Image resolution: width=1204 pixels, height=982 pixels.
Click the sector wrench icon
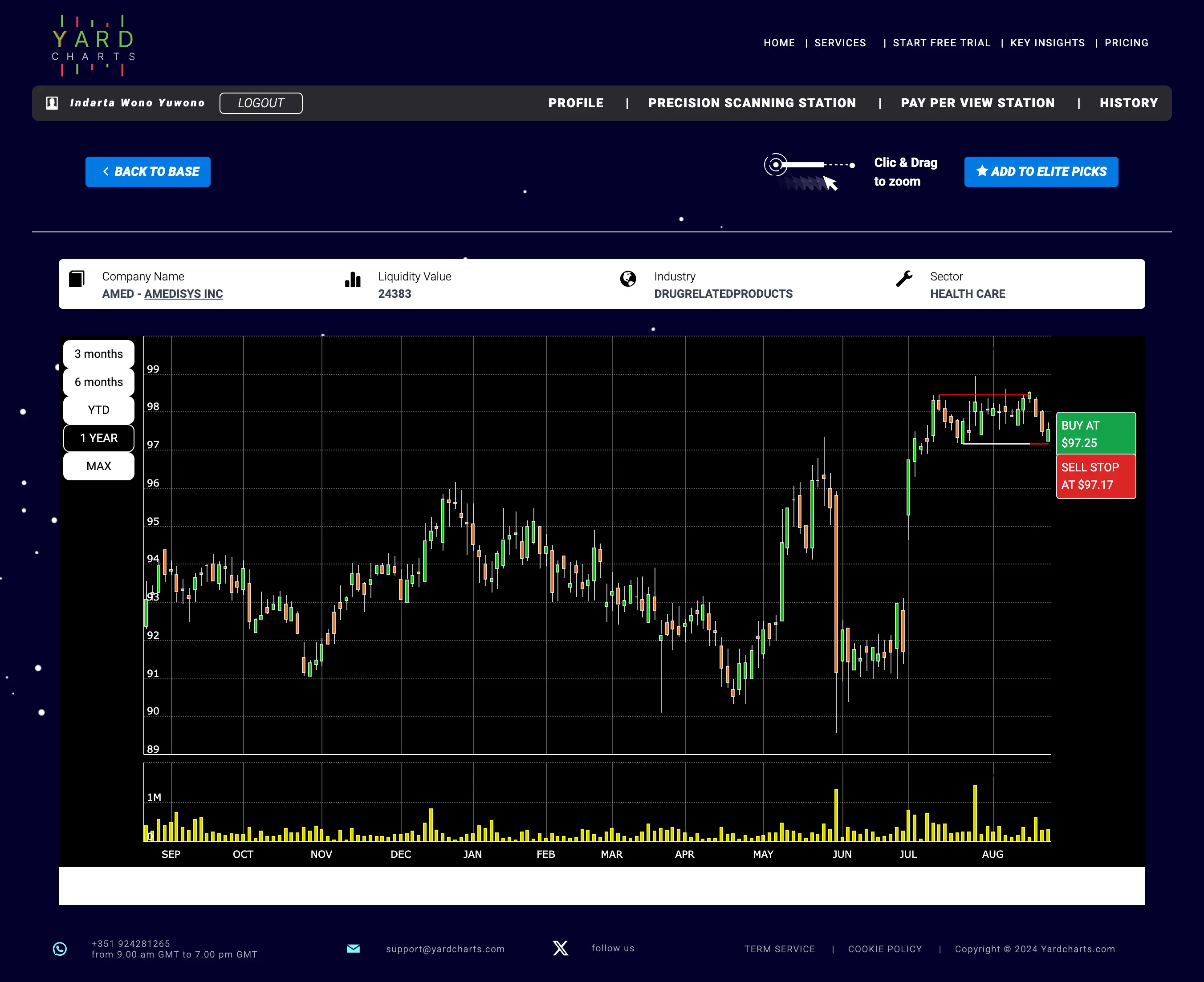pos(904,278)
